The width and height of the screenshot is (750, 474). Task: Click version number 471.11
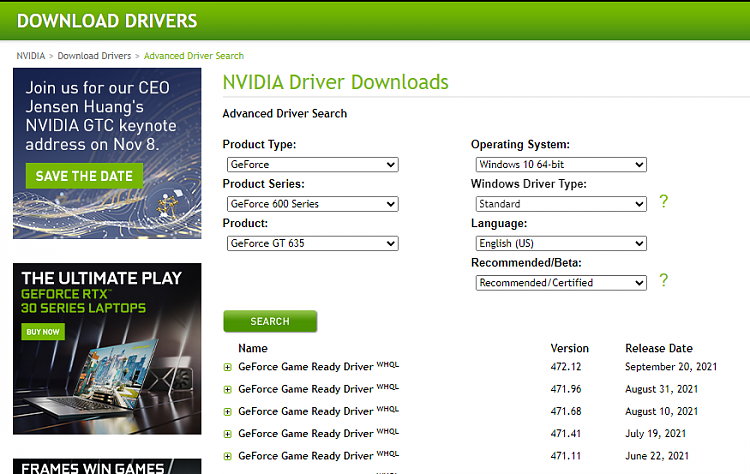566,456
